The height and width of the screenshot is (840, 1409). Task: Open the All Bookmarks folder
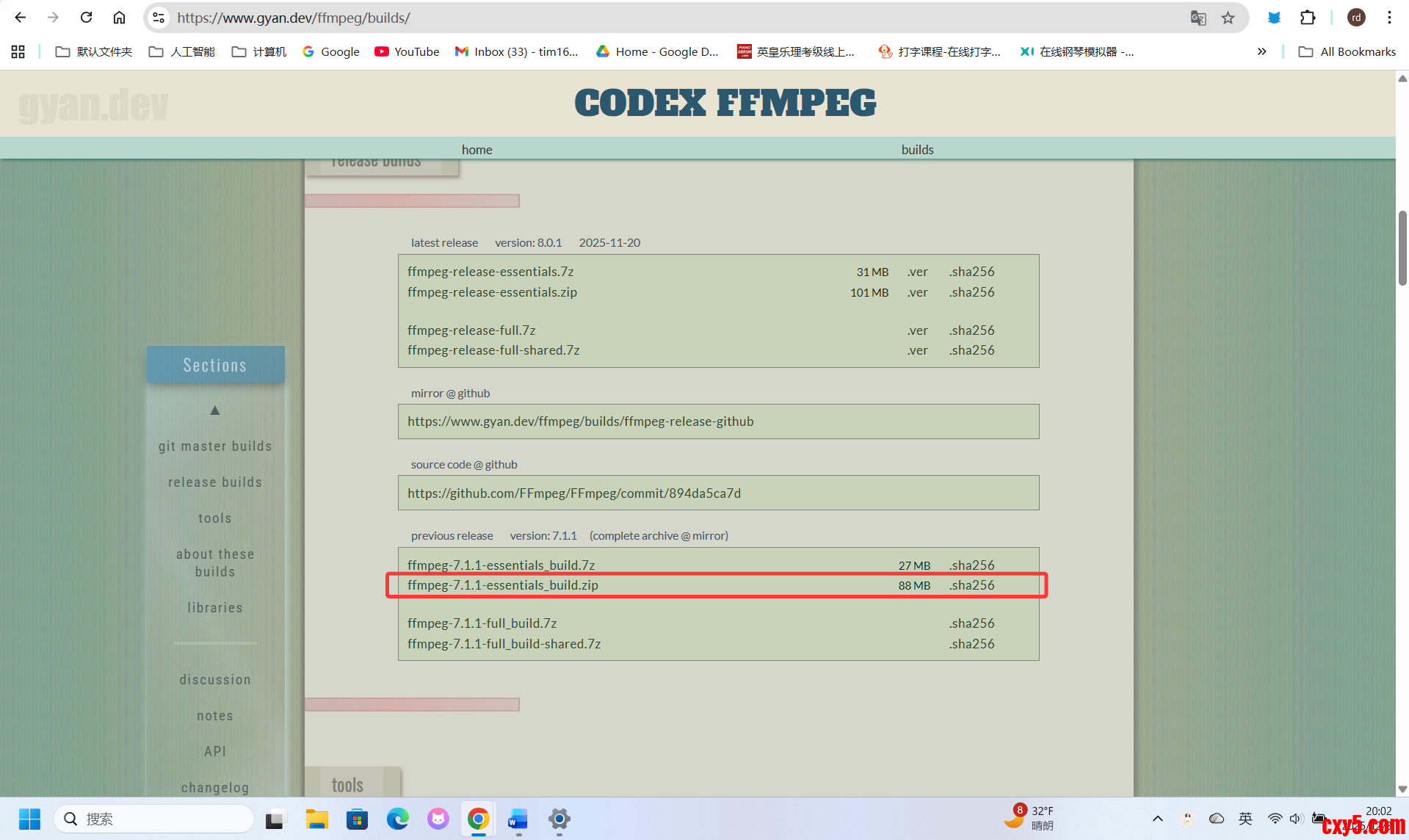point(1347,51)
